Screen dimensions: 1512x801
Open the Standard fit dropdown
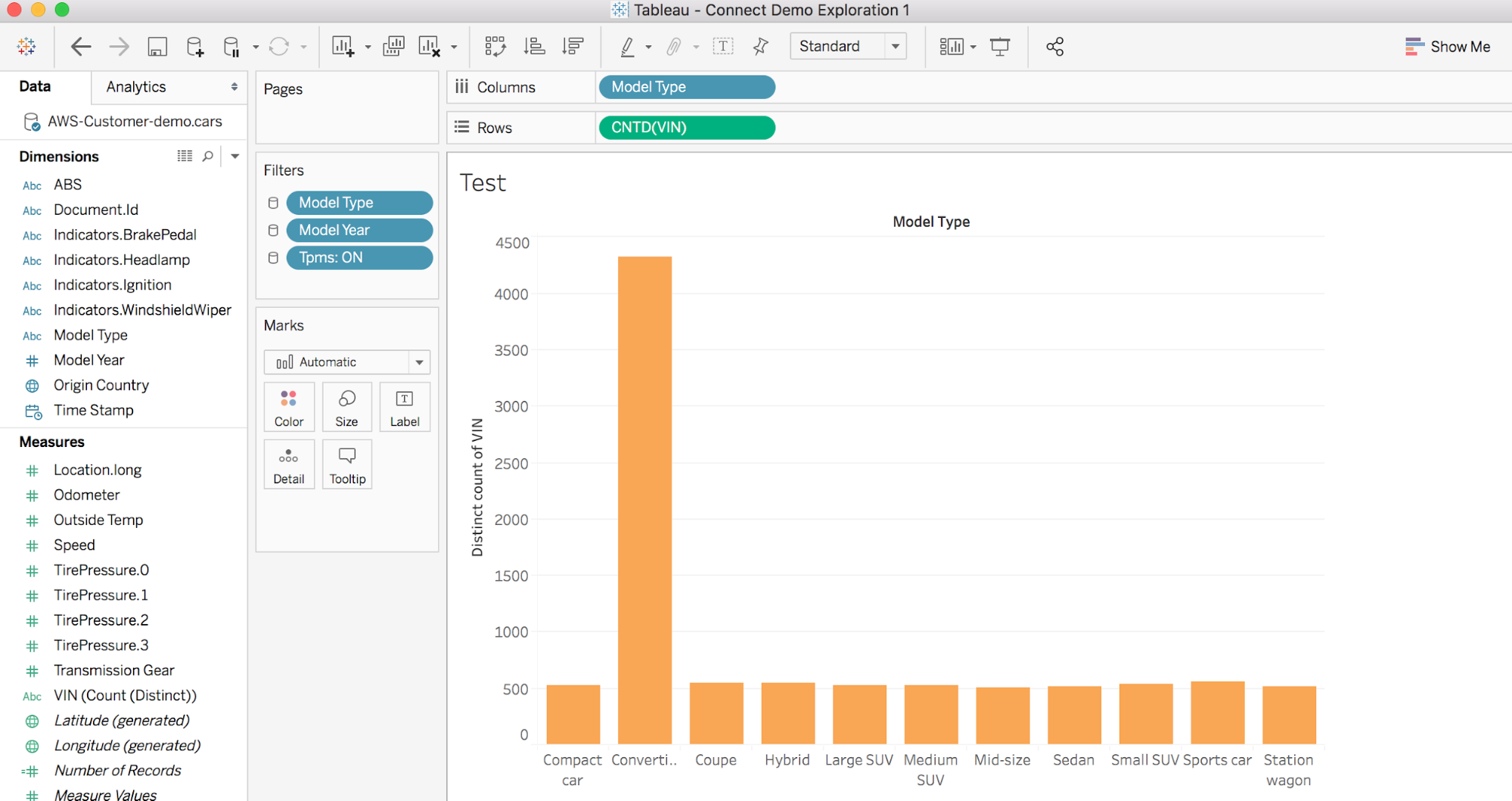pos(896,46)
